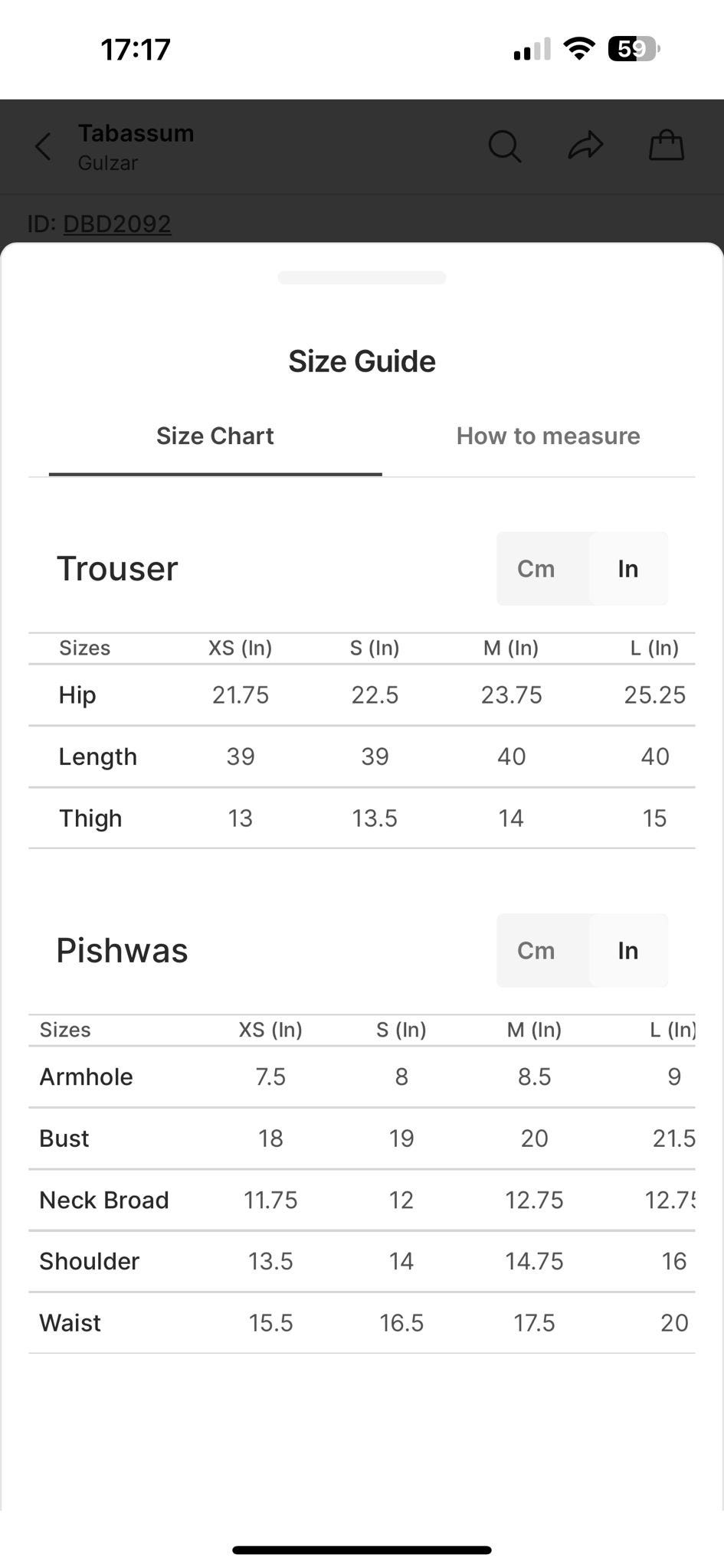Select In units for Pishwas
The image size is (724, 1568).
point(627,950)
